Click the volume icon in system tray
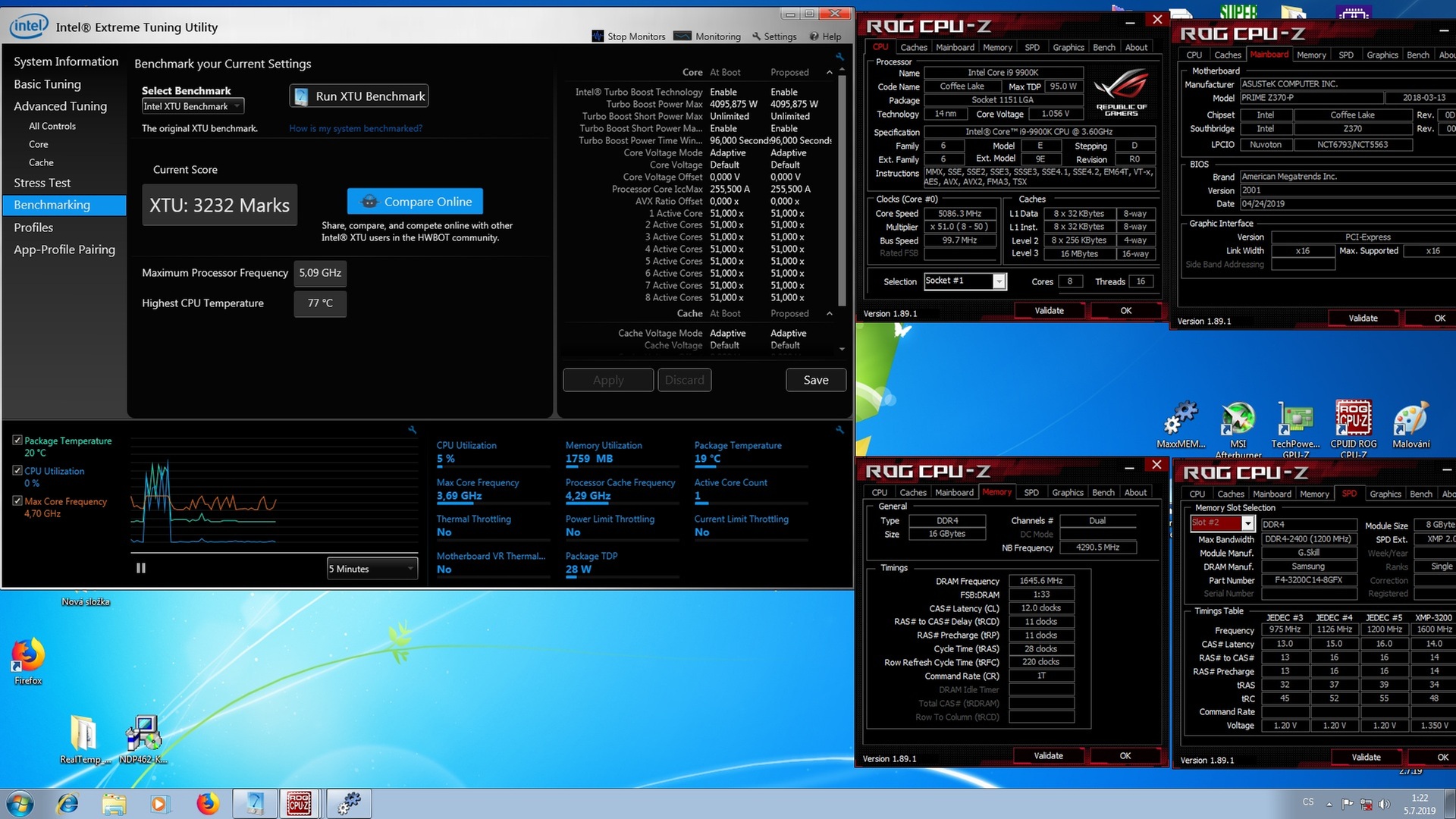 [1384, 804]
